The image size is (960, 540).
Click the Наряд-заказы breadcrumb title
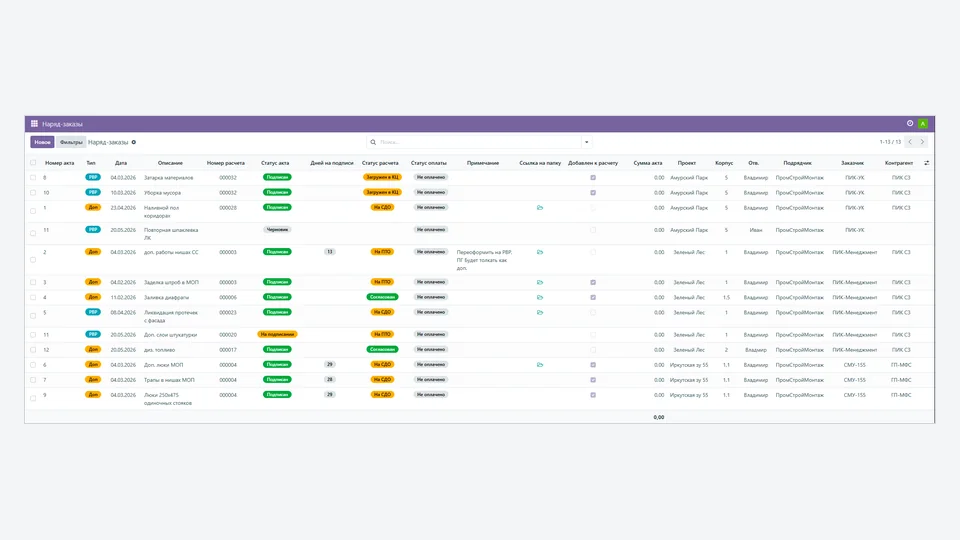(108, 142)
